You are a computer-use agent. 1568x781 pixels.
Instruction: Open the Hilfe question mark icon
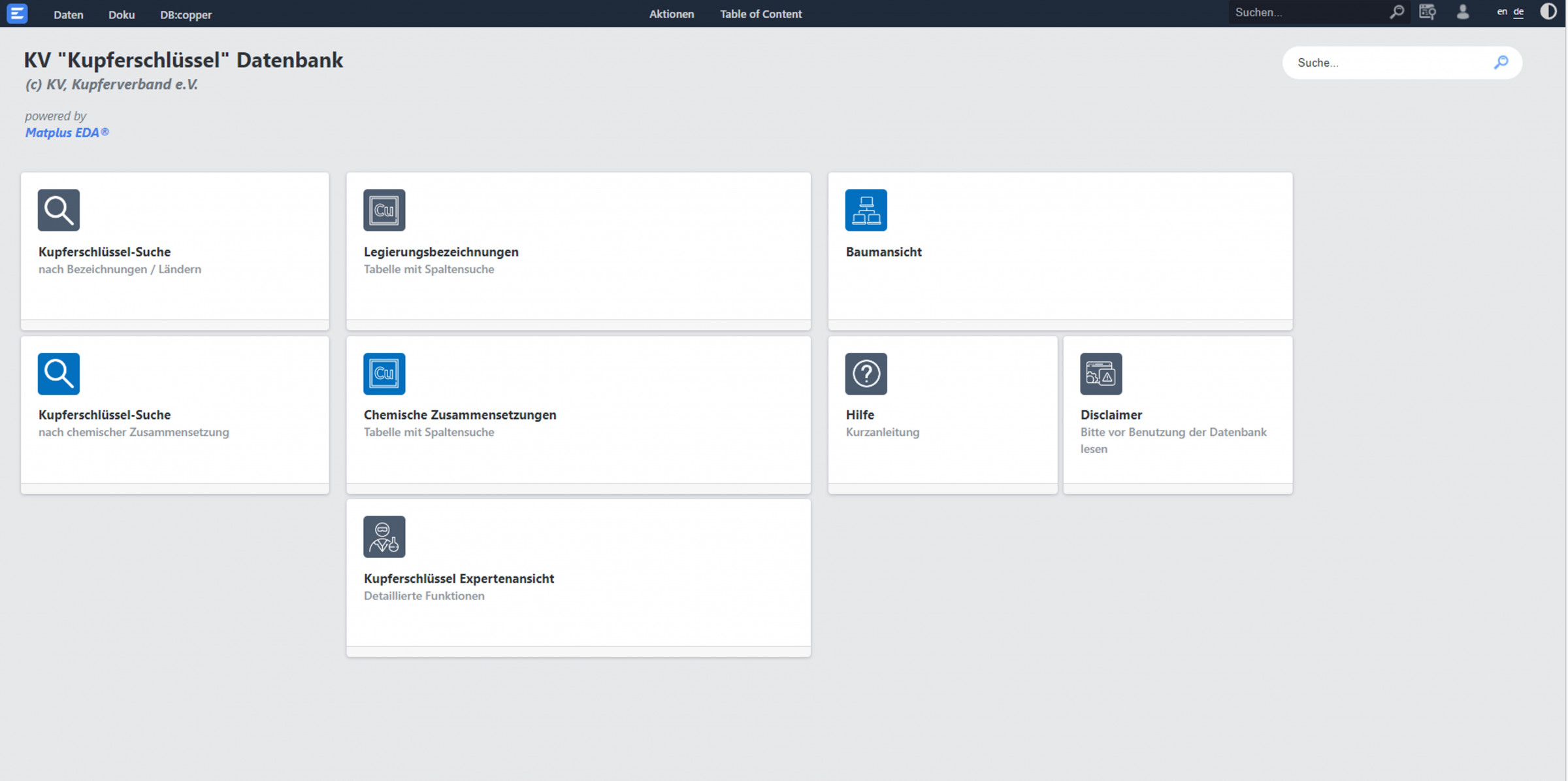[866, 374]
